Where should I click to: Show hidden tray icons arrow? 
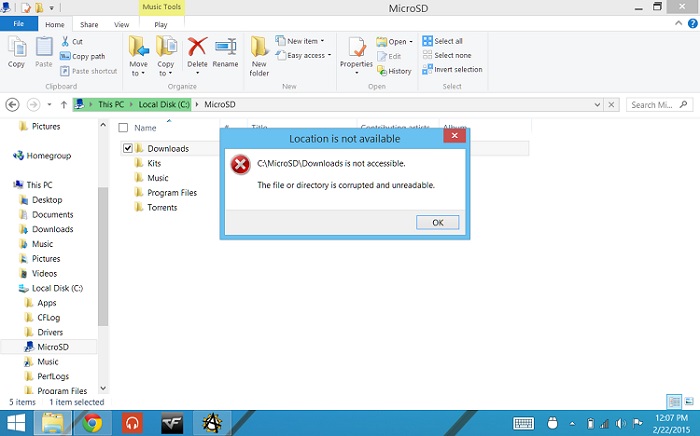[x=572, y=423]
